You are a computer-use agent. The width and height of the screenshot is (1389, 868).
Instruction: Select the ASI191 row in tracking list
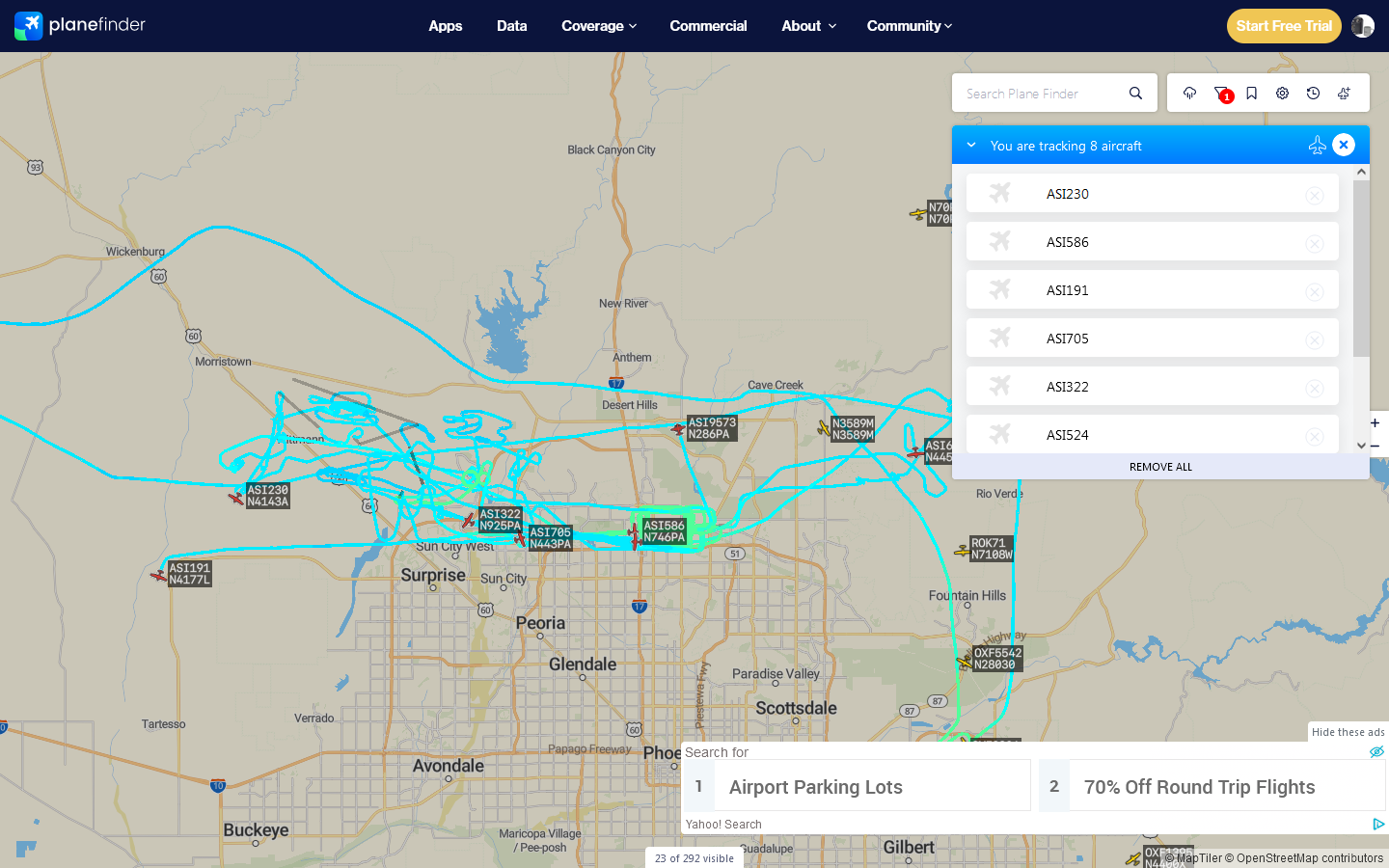click(x=1153, y=289)
